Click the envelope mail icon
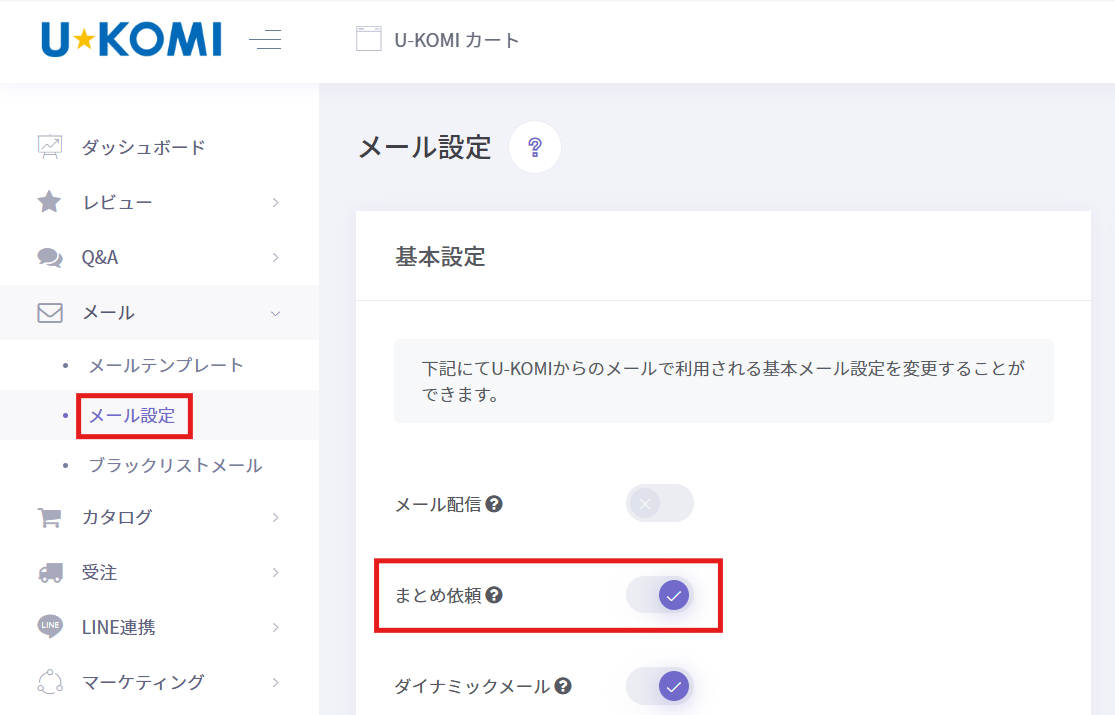Image resolution: width=1115 pixels, height=715 pixels. pos(50,313)
